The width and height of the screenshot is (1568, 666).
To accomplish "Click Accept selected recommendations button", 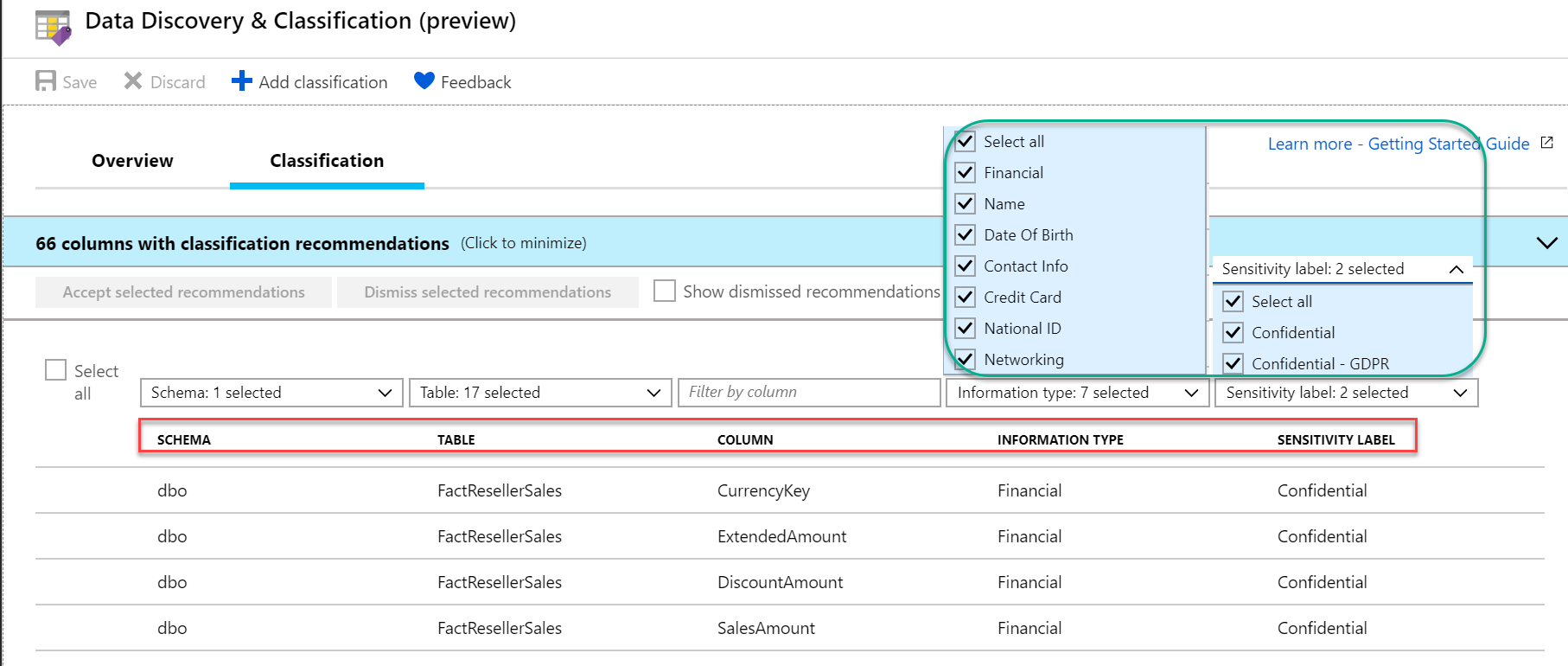I will tap(183, 292).
